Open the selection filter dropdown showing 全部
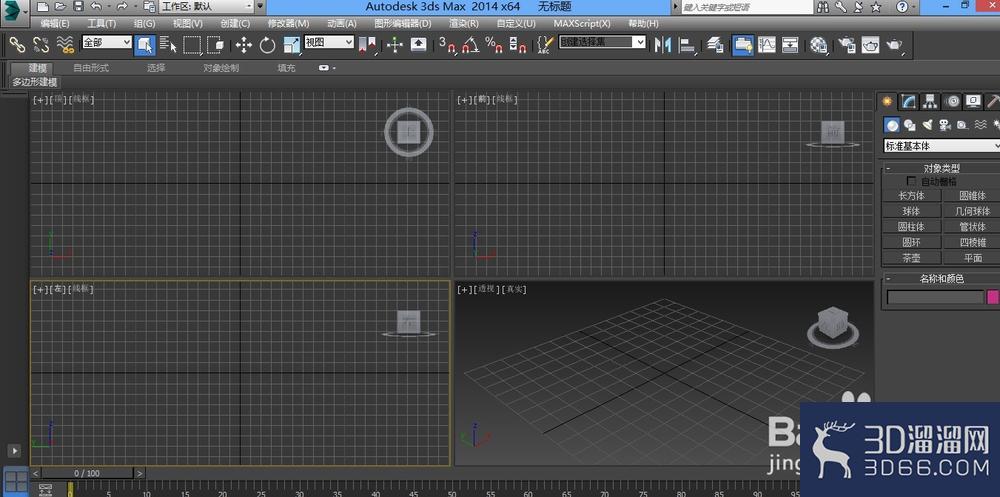The height and width of the screenshot is (497, 1000). tap(107, 43)
